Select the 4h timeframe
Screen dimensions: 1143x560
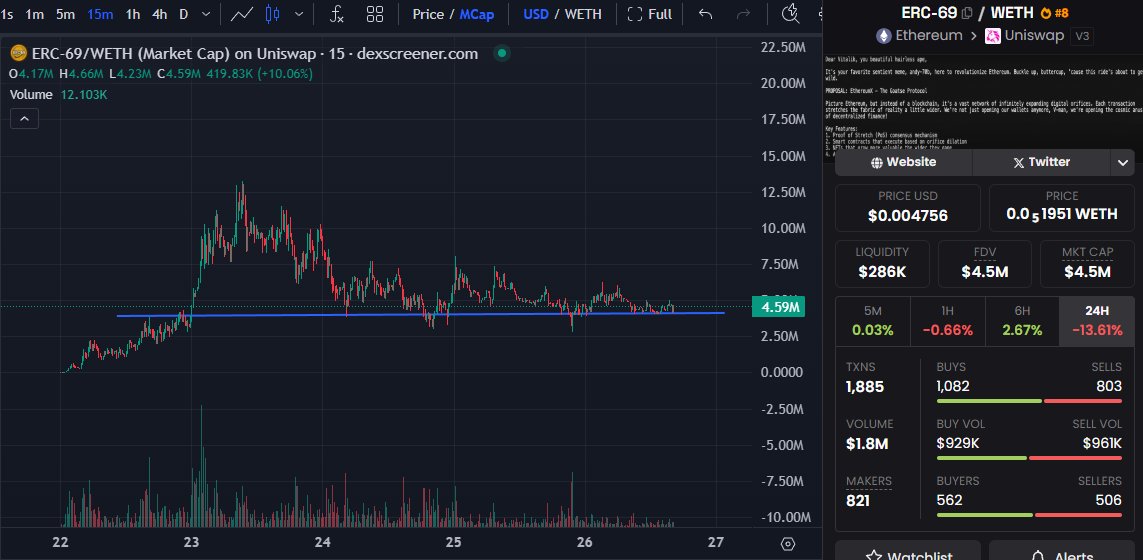[160, 14]
